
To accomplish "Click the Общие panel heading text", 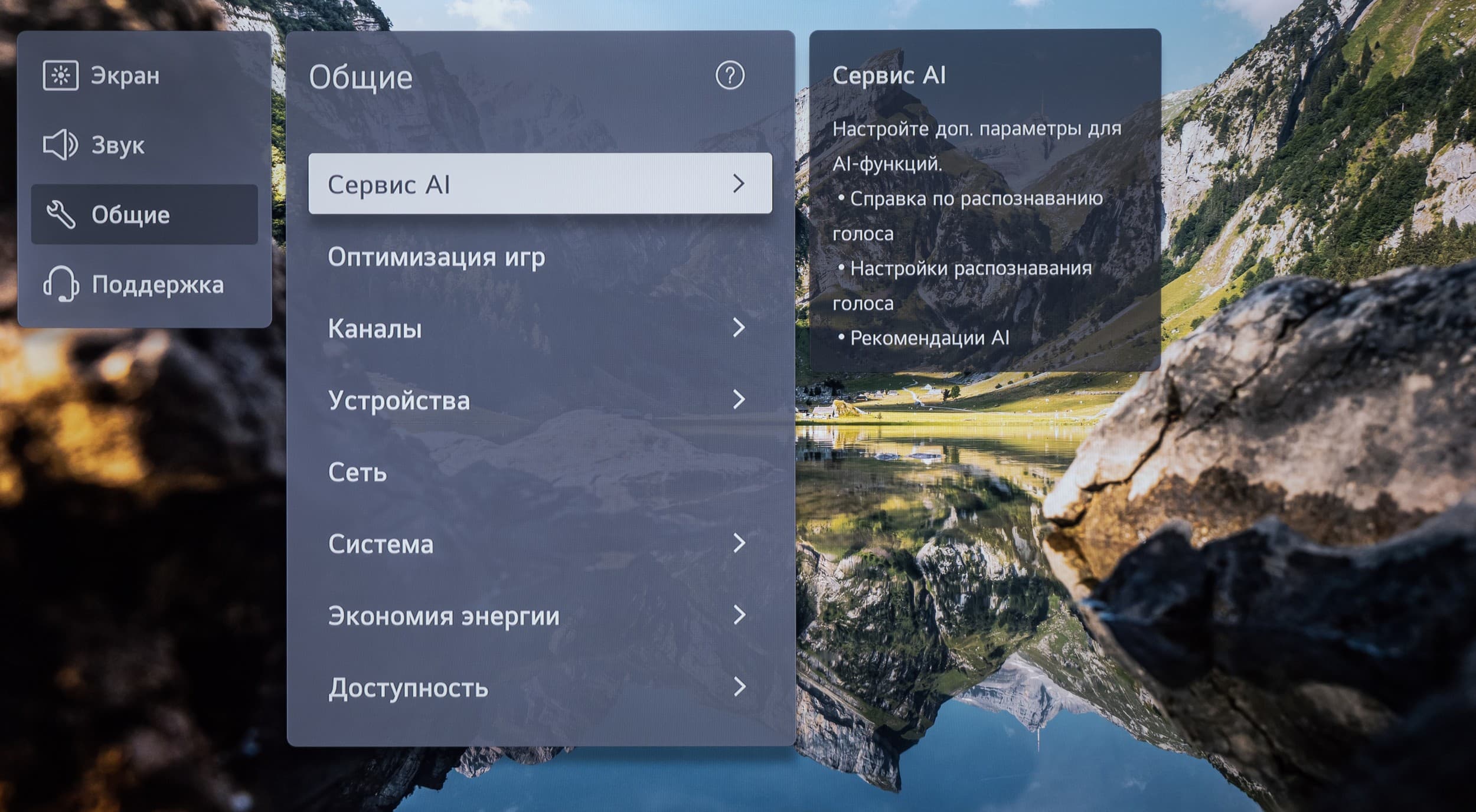I will click(x=361, y=77).
